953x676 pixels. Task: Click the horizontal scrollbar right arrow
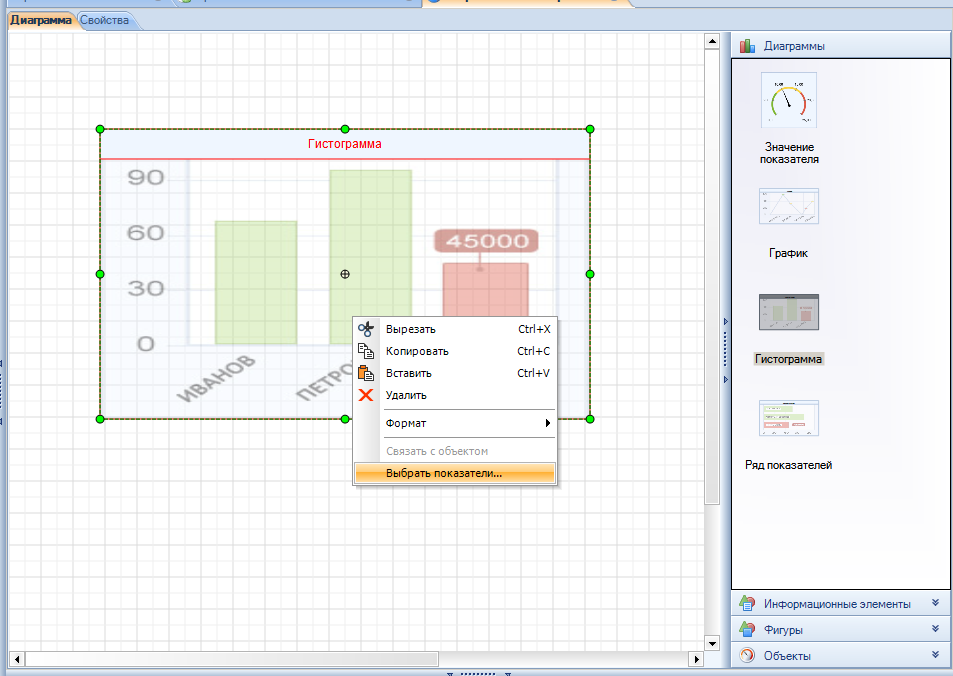697,659
